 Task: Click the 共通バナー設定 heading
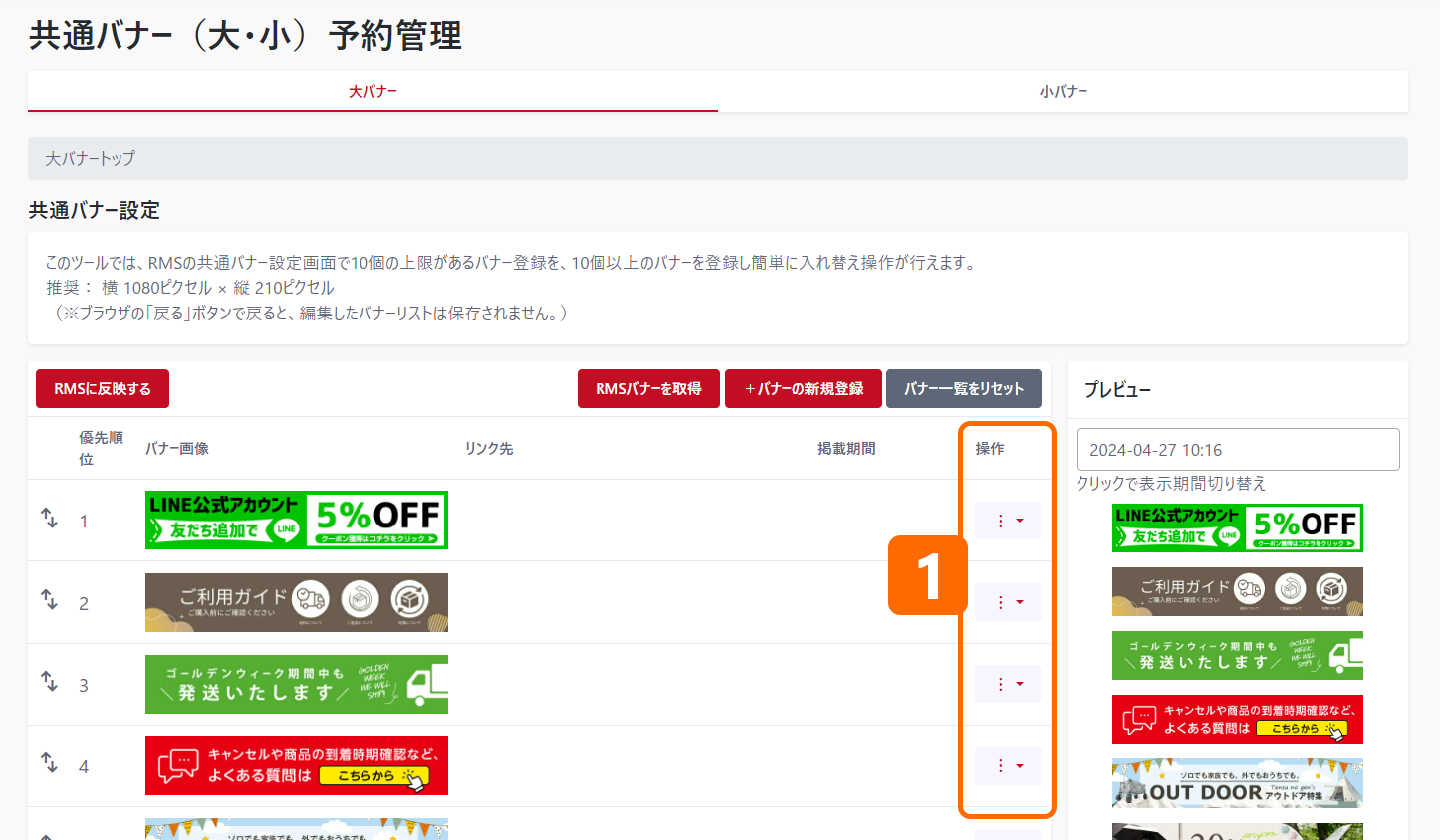pos(95,210)
